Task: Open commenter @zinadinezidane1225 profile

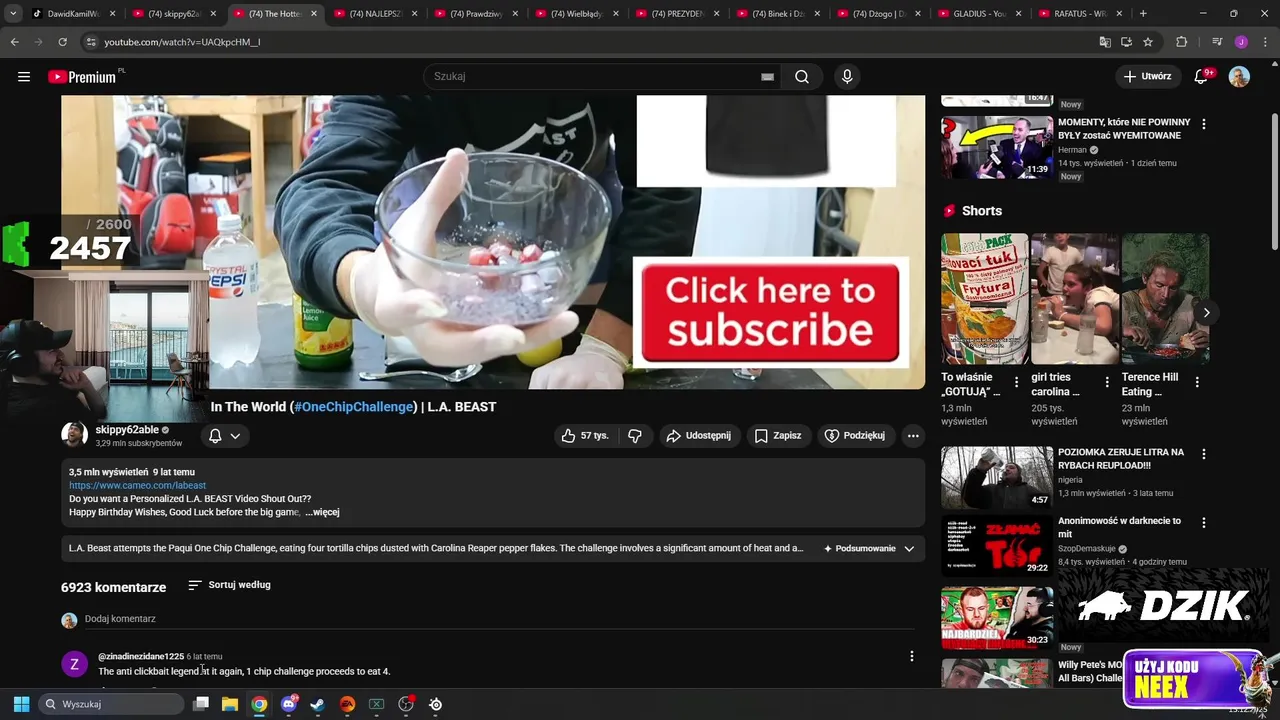Action: (x=141, y=657)
